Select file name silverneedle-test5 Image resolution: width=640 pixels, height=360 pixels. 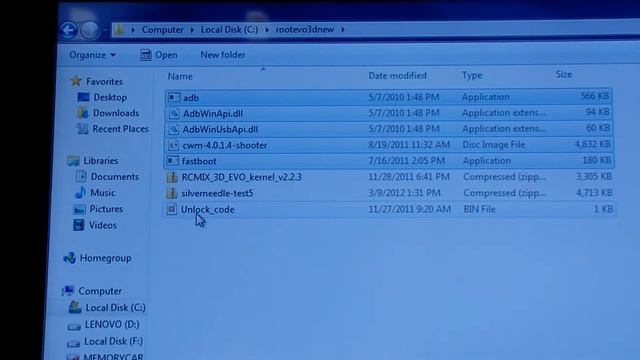pyautogui.click(x=217, y=193)
